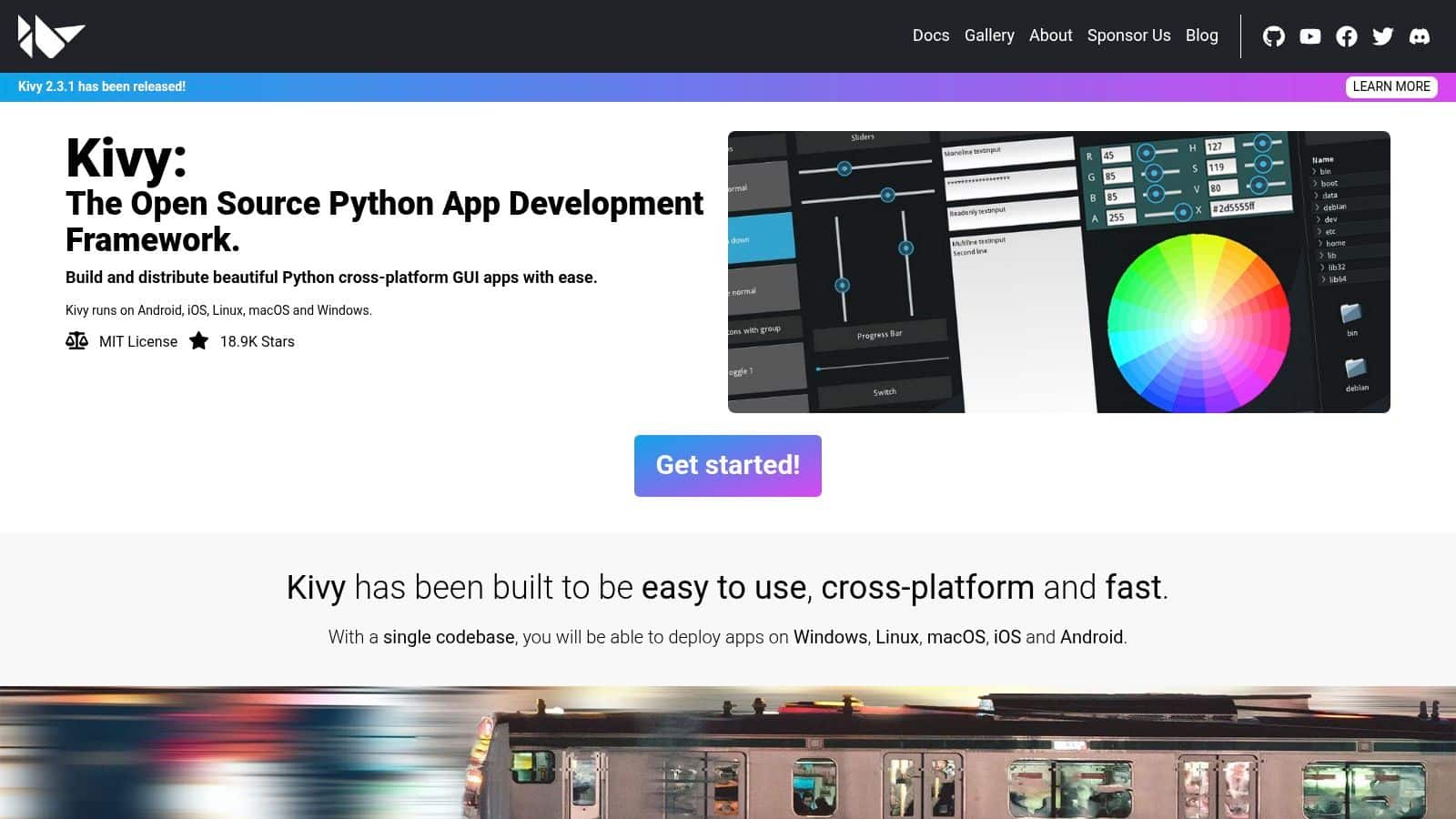Click the Kivy 2.3.1 release announcement text
This screenshot has height=819, width=1456.
[102, 86]
